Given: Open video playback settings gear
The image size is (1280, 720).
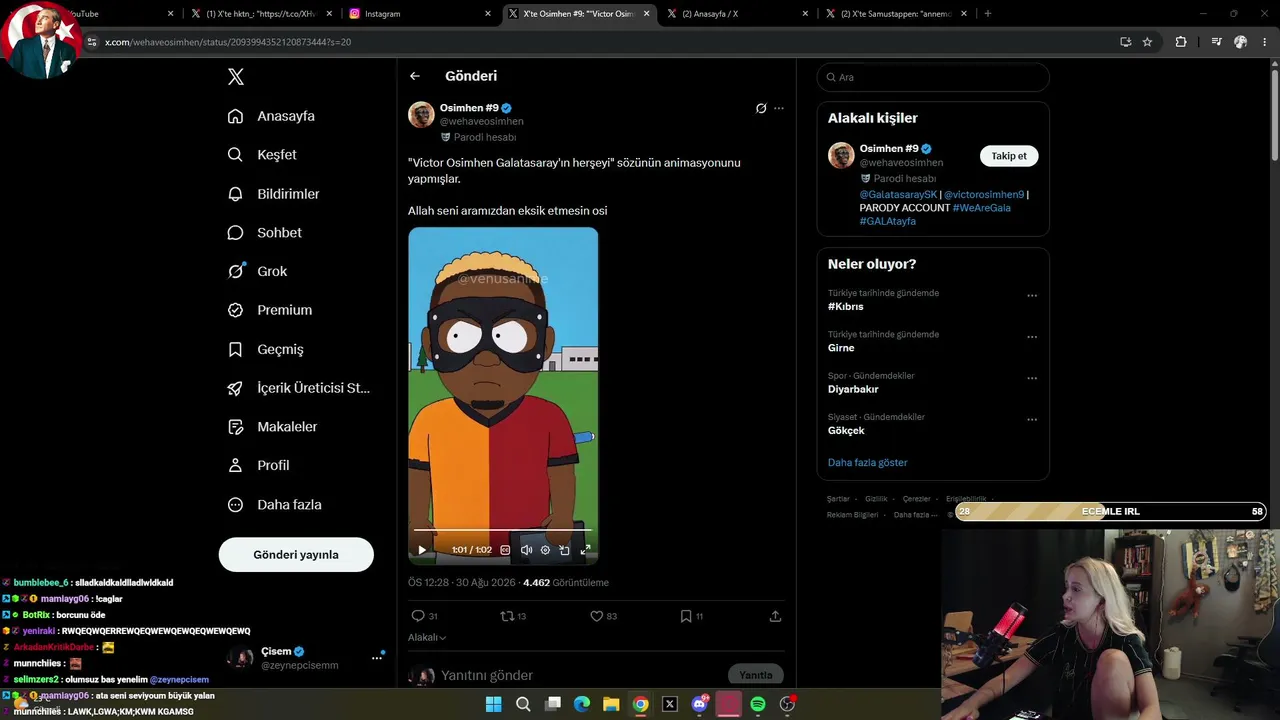Looking at the screenshot, I should [x=545, y=550].
